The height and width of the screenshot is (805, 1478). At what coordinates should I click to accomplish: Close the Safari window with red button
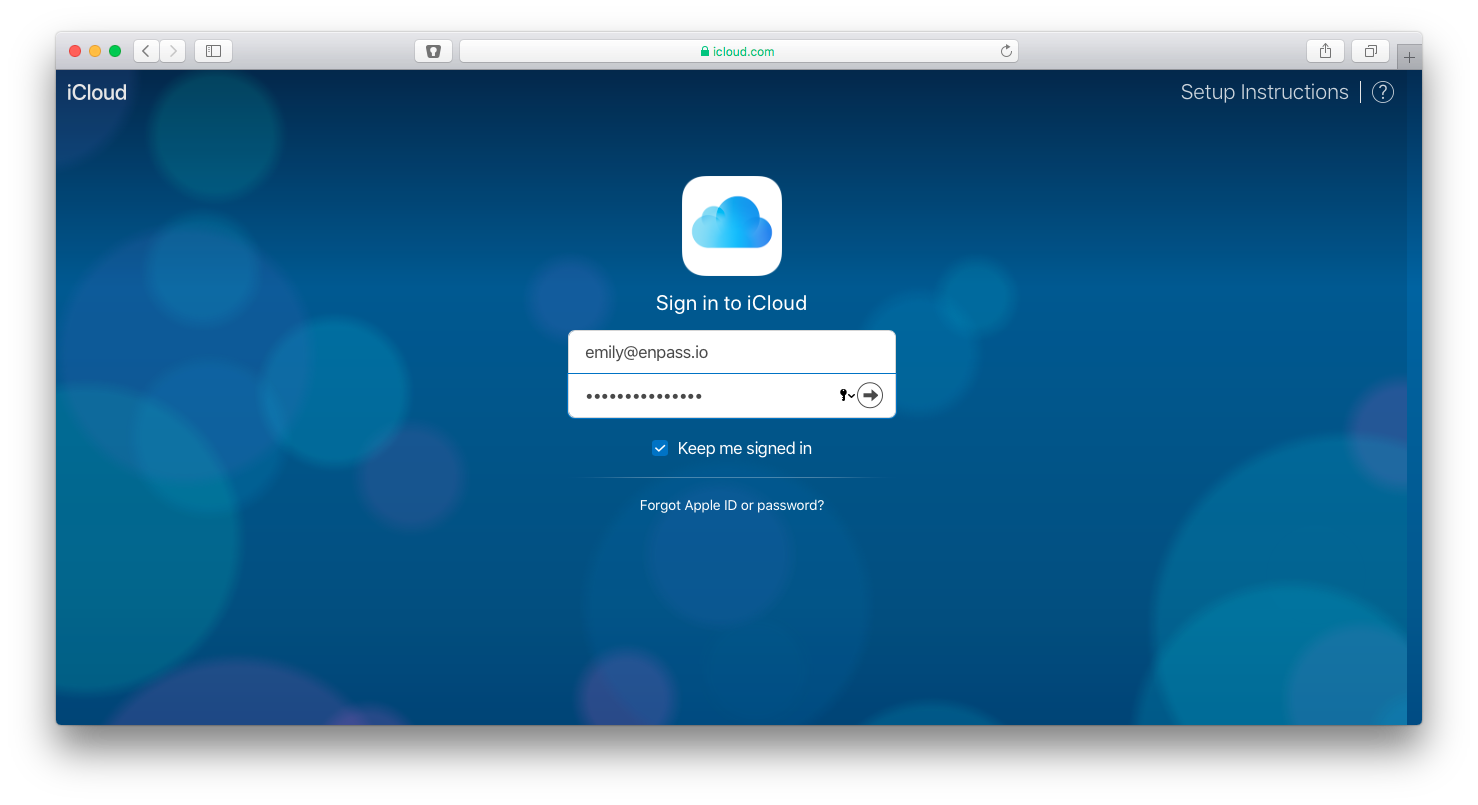coord(75,51)
